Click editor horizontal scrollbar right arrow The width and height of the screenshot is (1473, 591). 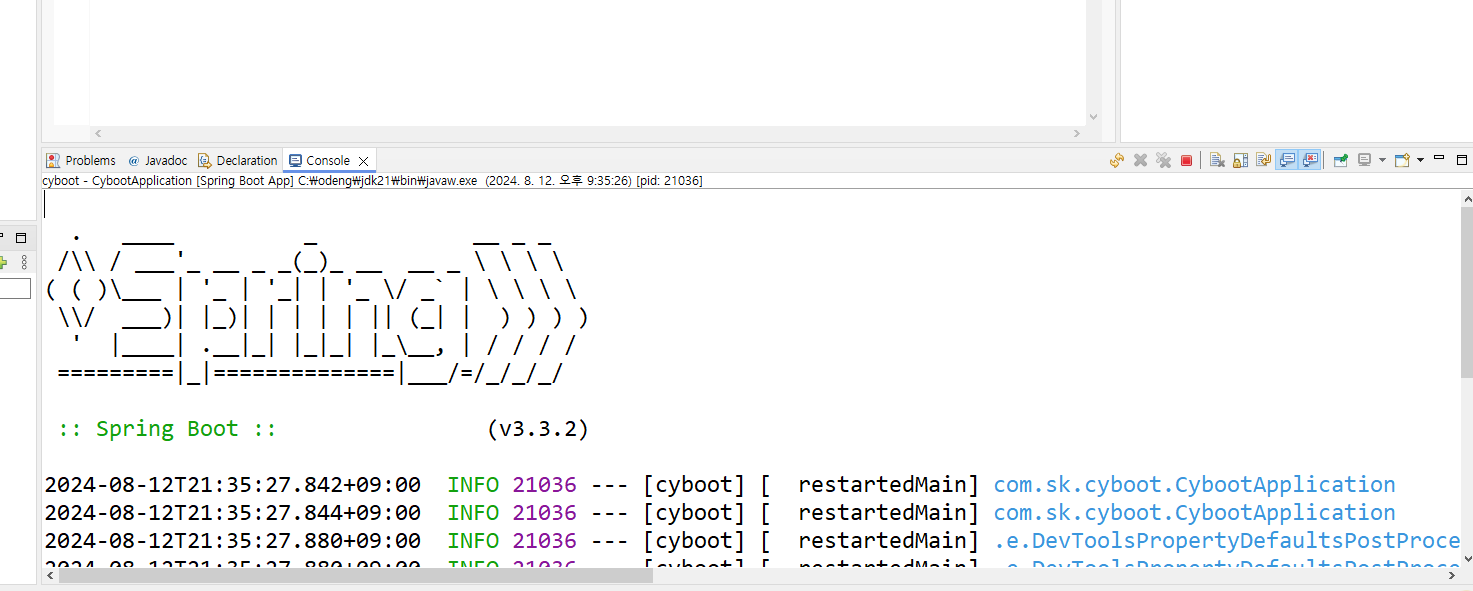[1077, 133]
